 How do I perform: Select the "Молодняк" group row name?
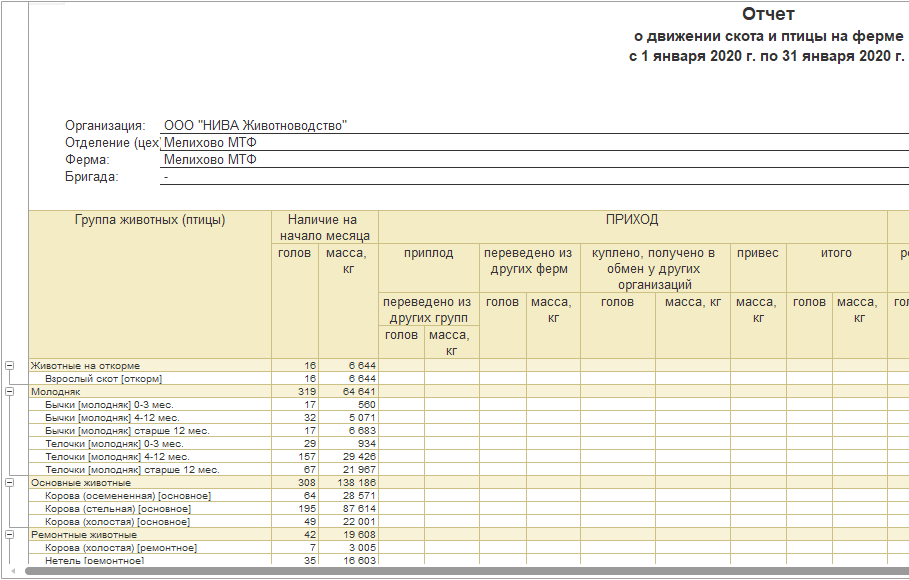pyautogui.click(x=56, y=392)
